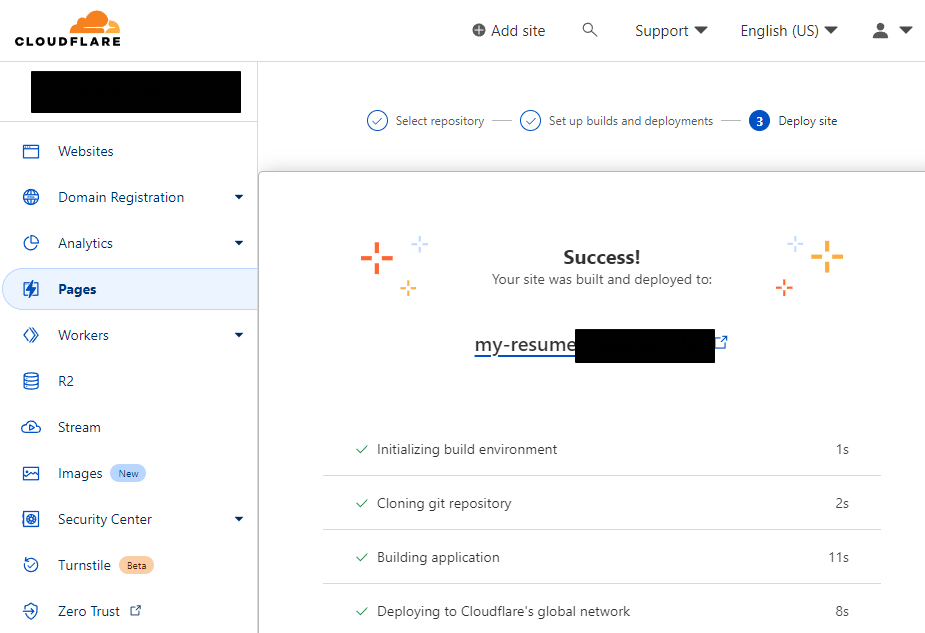Expand the Analytics submenu arrow
This screenshot has height=633, width=925.
tap(239, 244)
